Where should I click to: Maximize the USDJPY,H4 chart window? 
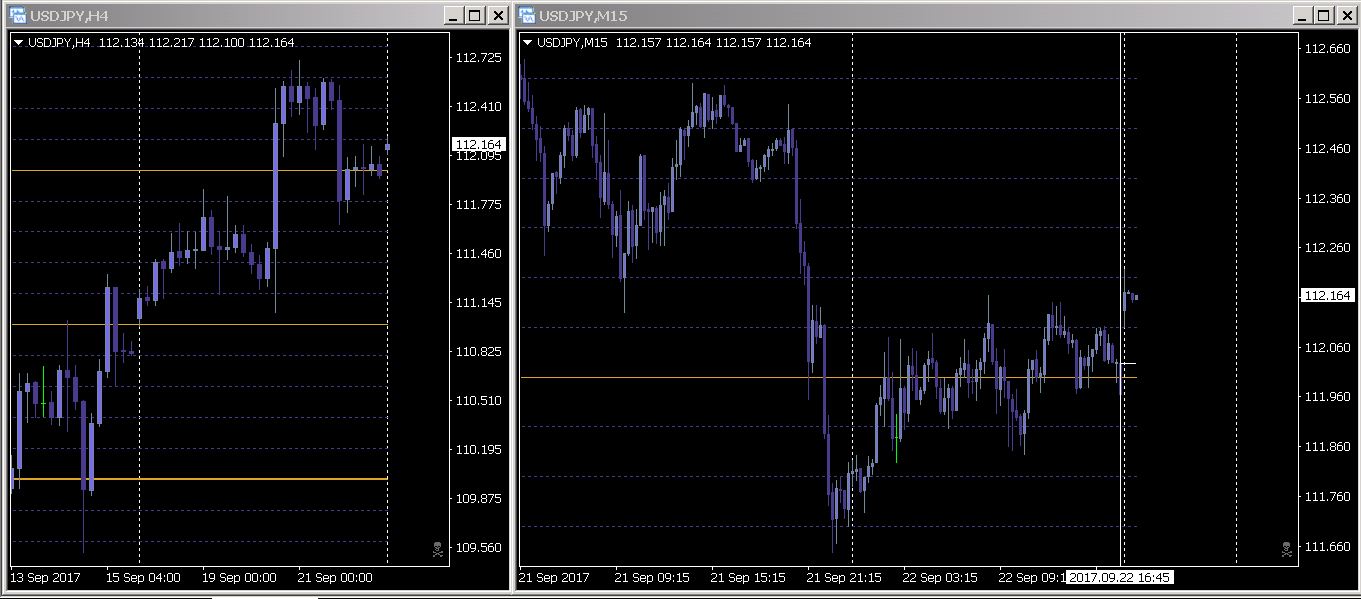coord(474,15)
